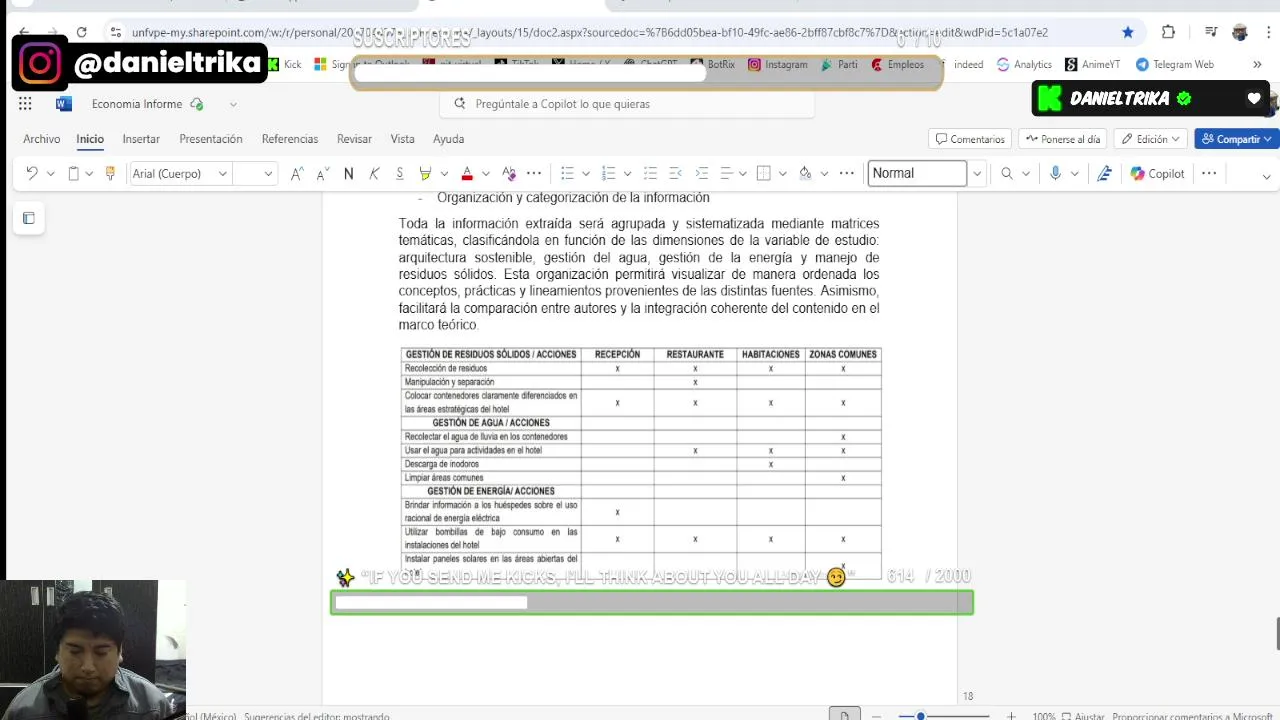Click the Ponerse al día button
The image size is (1280, 720).
coord(1062,139)
